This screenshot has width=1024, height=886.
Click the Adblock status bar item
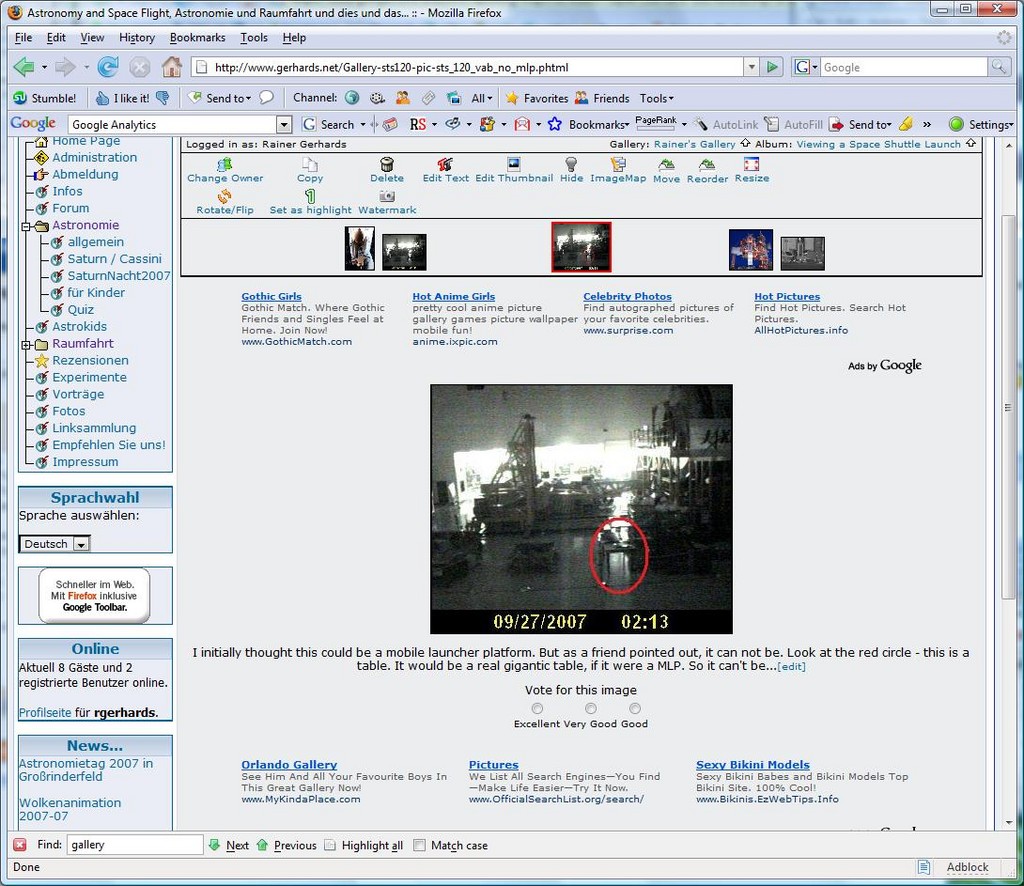(x=967, y=867)
